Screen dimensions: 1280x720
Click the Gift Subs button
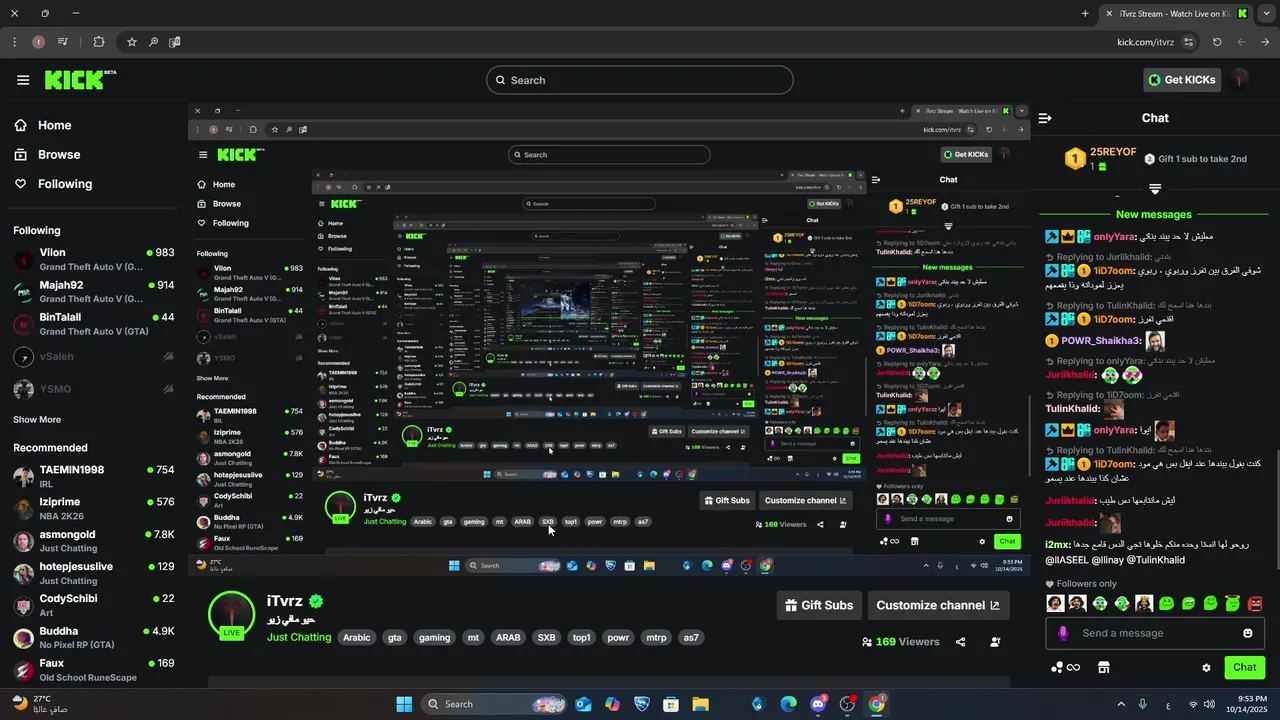[819, 605]
